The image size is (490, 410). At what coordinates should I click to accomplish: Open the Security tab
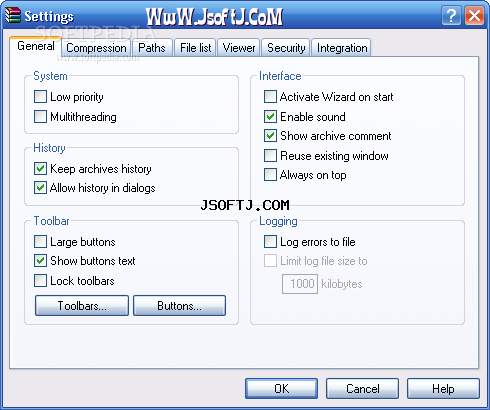(286, 48)
